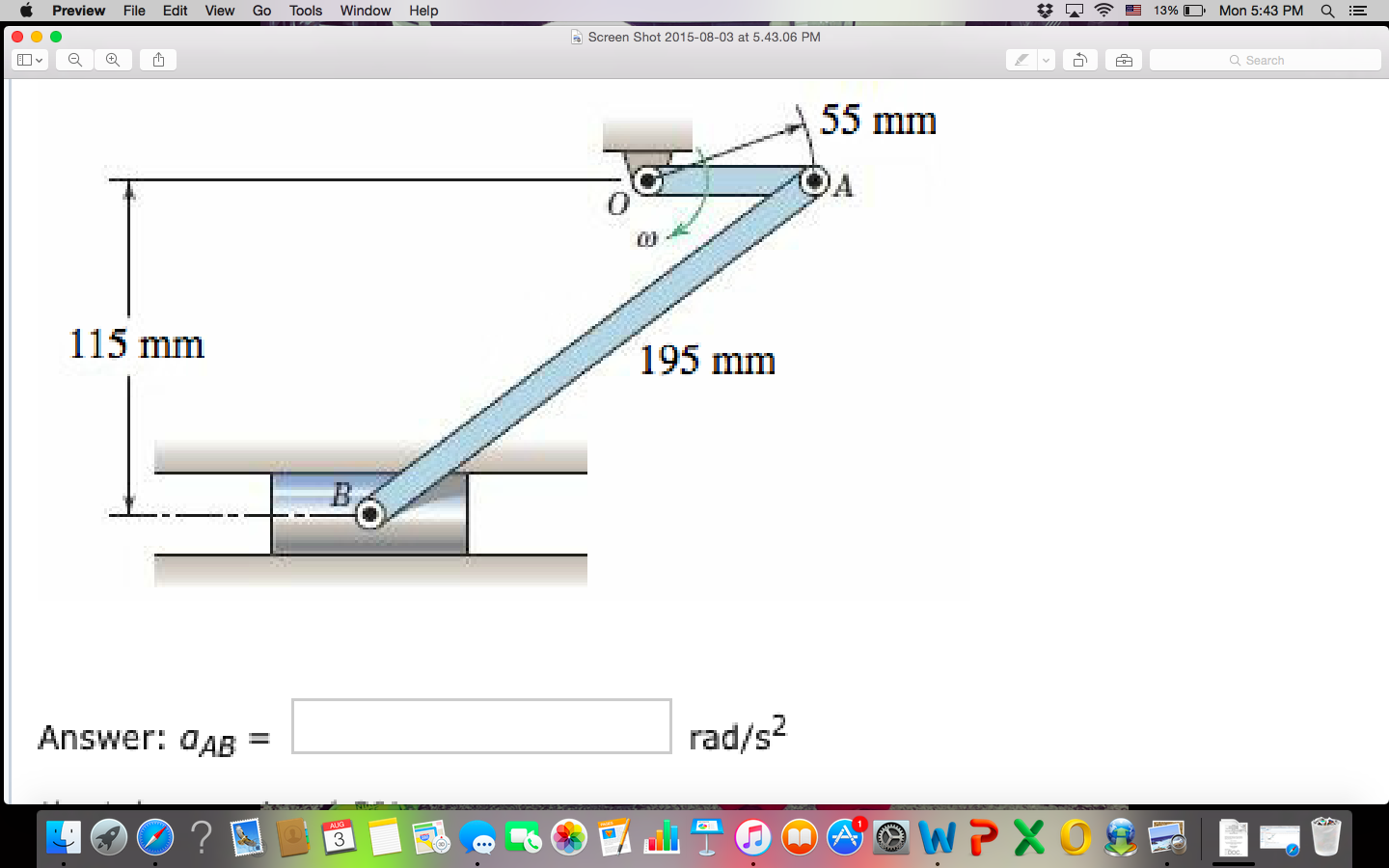Show the Markup toolbar
This screenshot has width=1389, height=868.
1123,59
